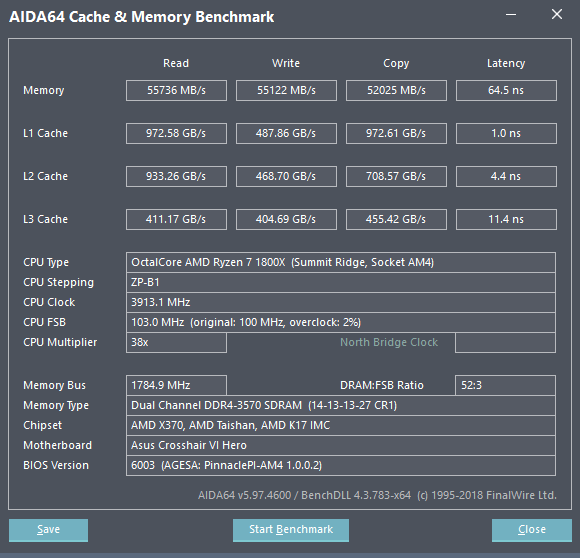Click the Close button at bottom

(532, 530)
